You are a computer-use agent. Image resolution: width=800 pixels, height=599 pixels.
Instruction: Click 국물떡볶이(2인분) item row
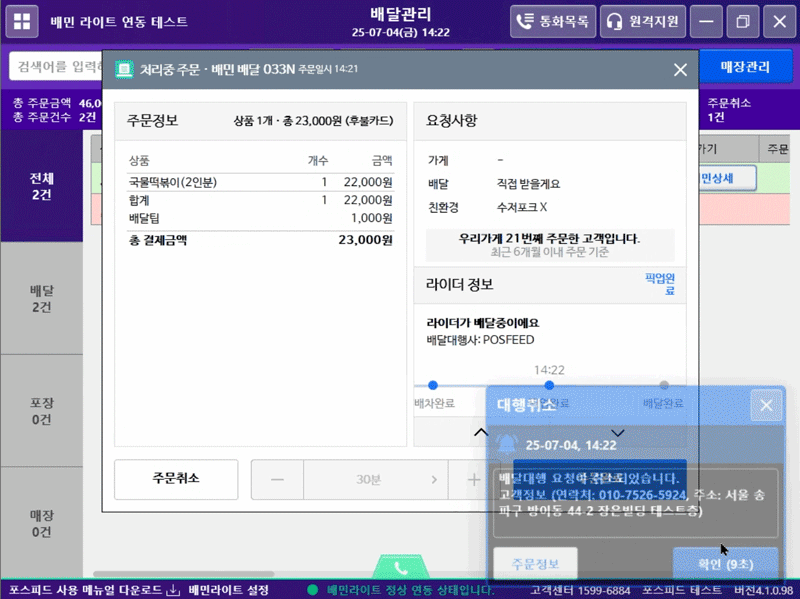click(x=260, y=182)
